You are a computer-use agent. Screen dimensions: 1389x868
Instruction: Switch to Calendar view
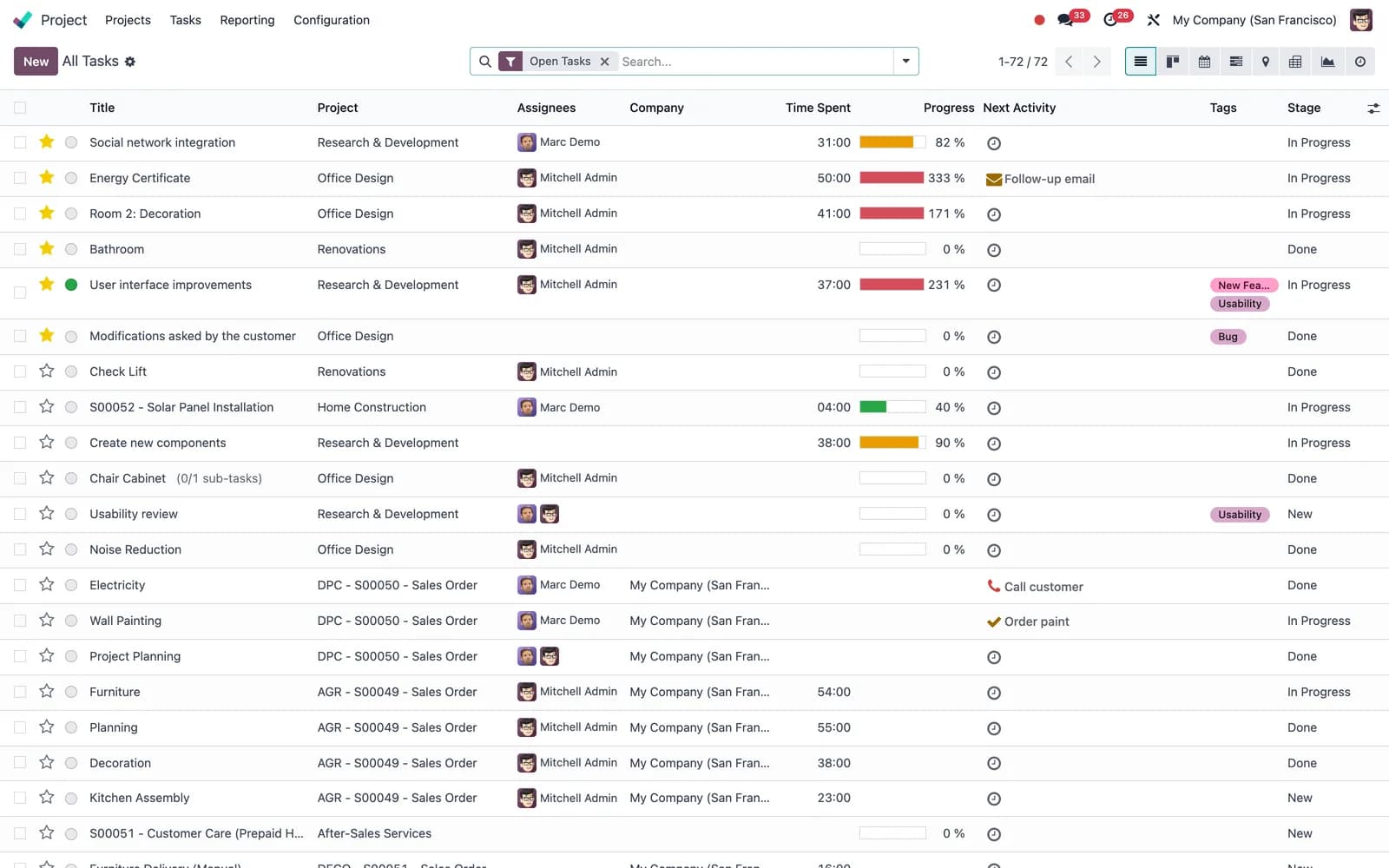[x=1204, y=62]
